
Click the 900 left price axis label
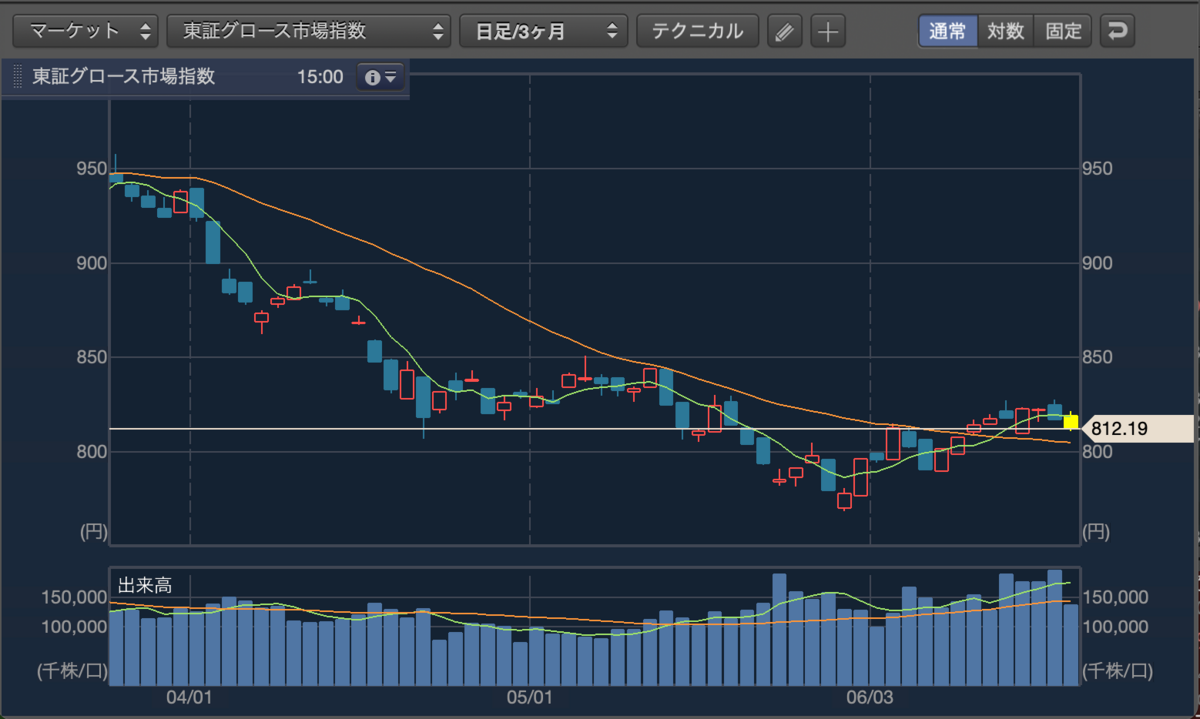coord(92,263)
